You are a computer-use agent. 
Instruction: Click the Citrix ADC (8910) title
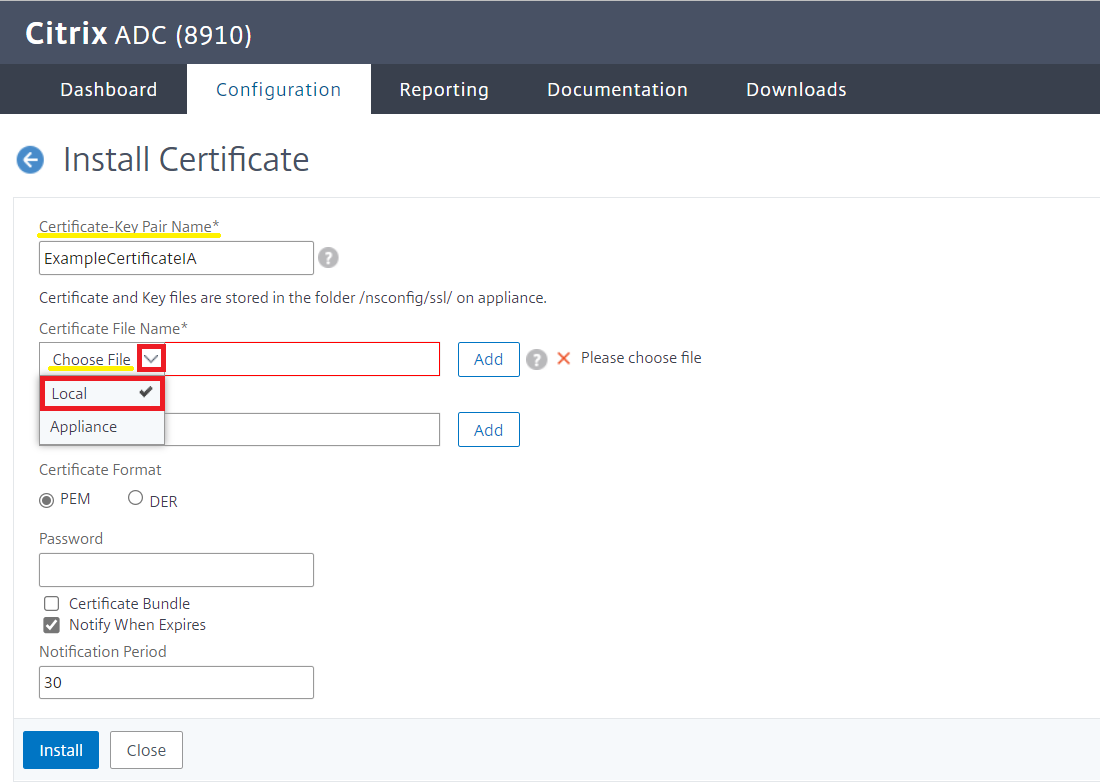pos(138,34)
